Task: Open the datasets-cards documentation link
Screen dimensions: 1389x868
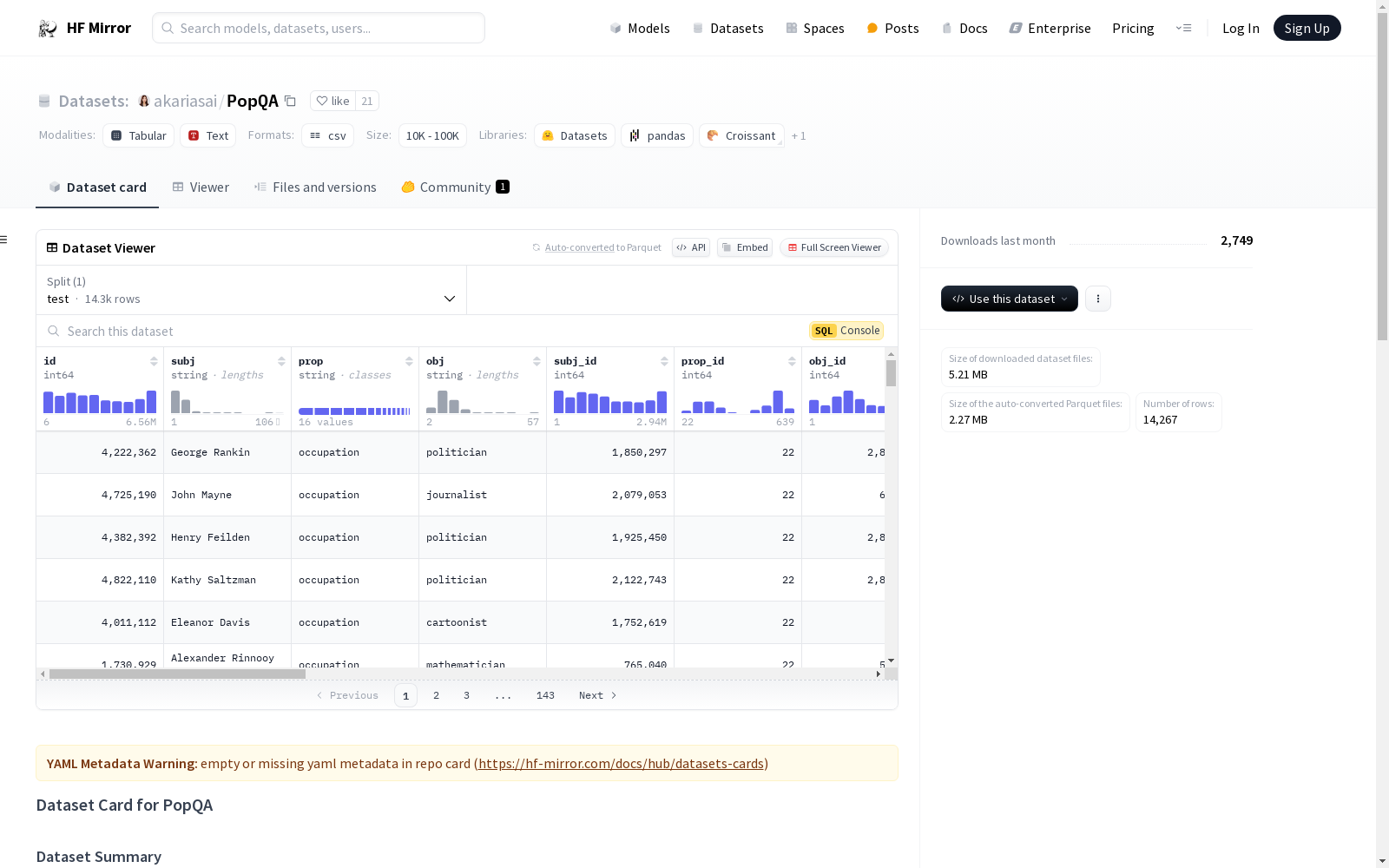Action: click(621, 764)
